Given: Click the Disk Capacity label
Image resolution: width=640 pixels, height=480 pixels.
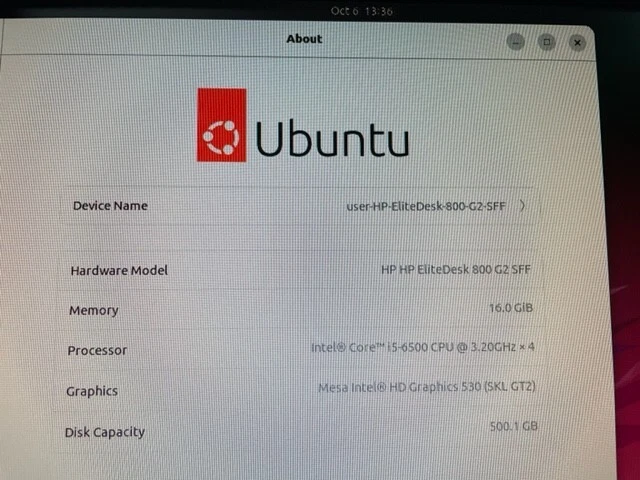Looking at the screenshot, I should [105, 432].
